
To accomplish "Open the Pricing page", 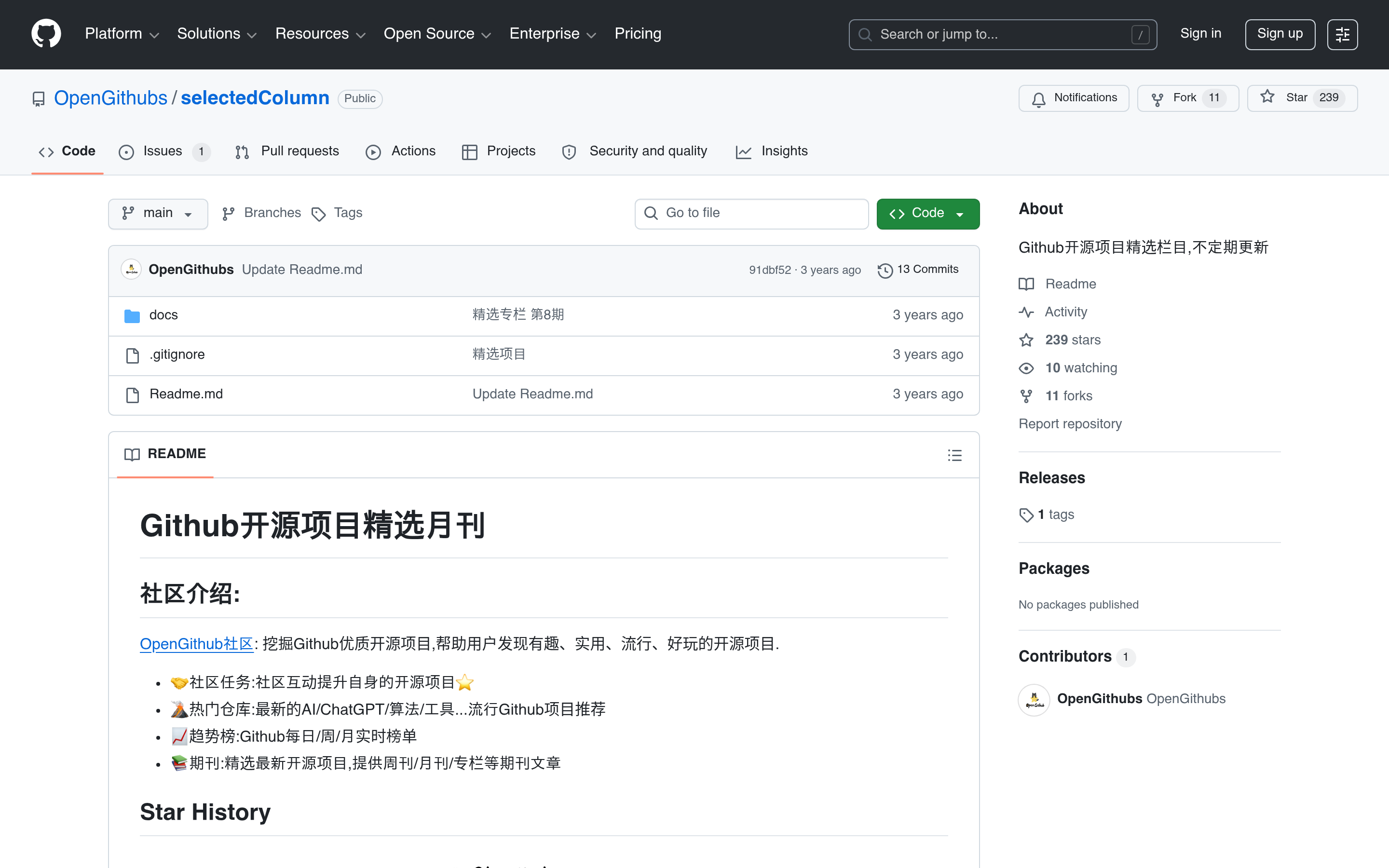I will pyautogui.click(x=638, y=34).
